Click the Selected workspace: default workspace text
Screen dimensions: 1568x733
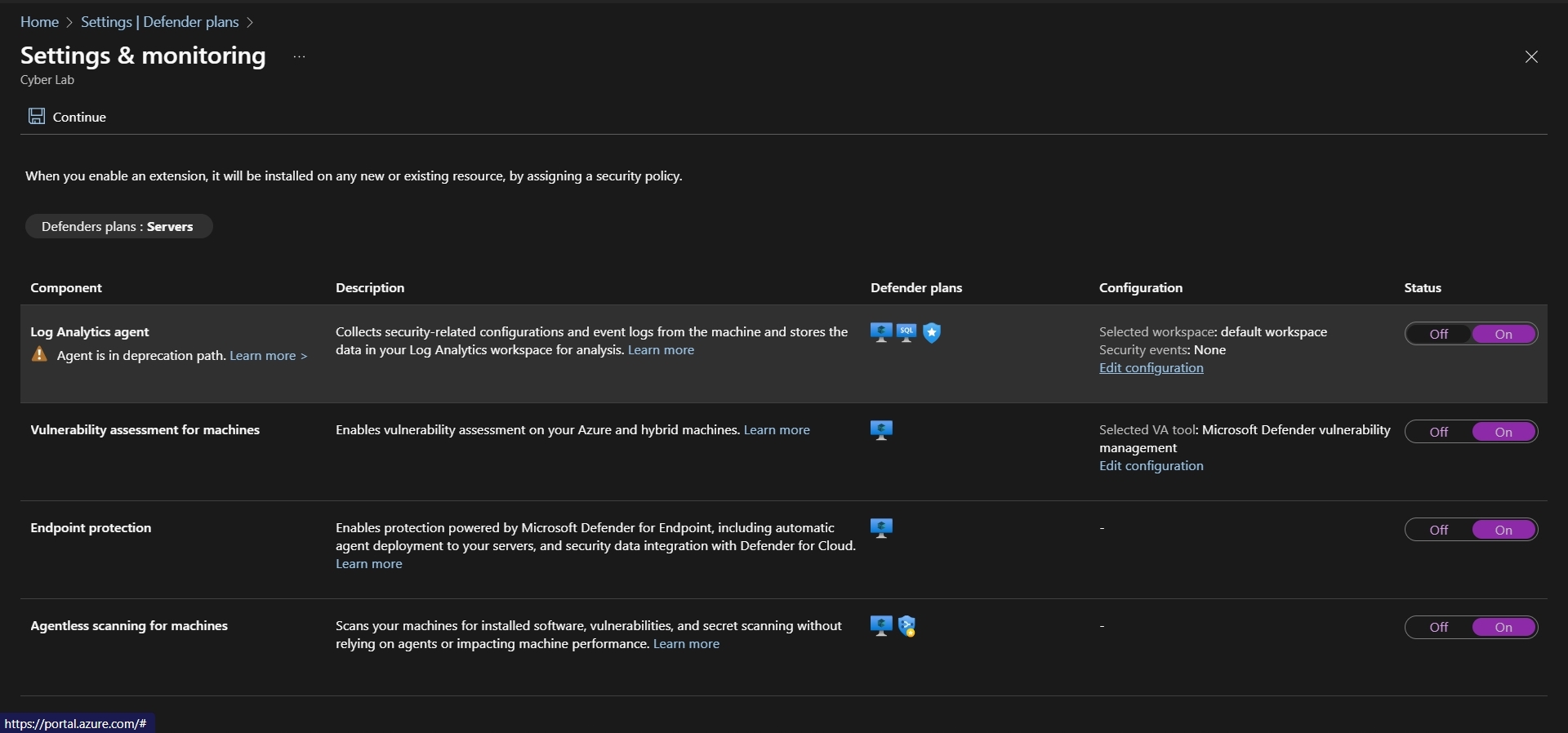[1214, 331]
